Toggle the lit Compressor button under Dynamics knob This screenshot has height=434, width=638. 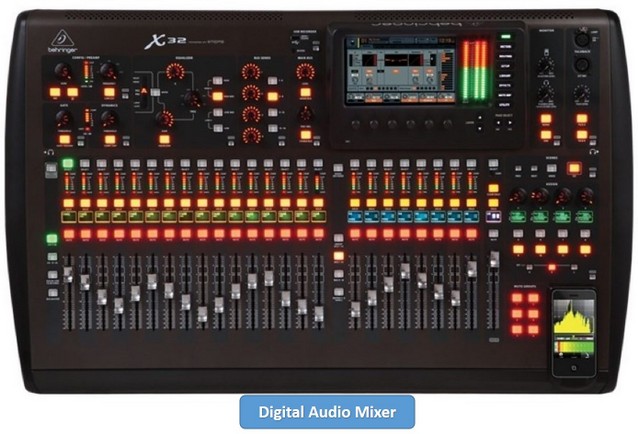point(110,140)
